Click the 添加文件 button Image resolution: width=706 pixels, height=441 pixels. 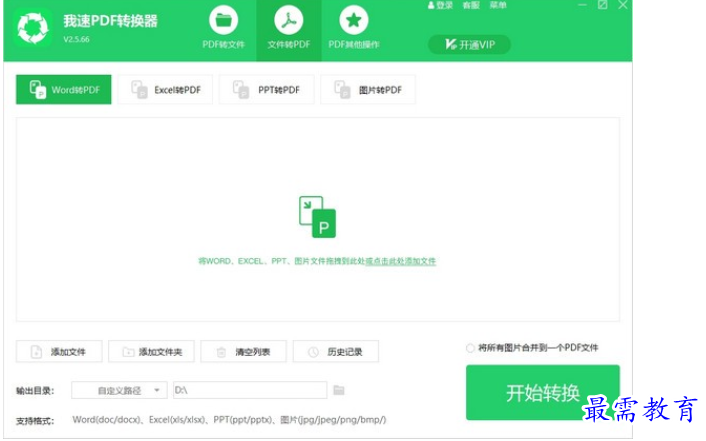pos(59,351)
